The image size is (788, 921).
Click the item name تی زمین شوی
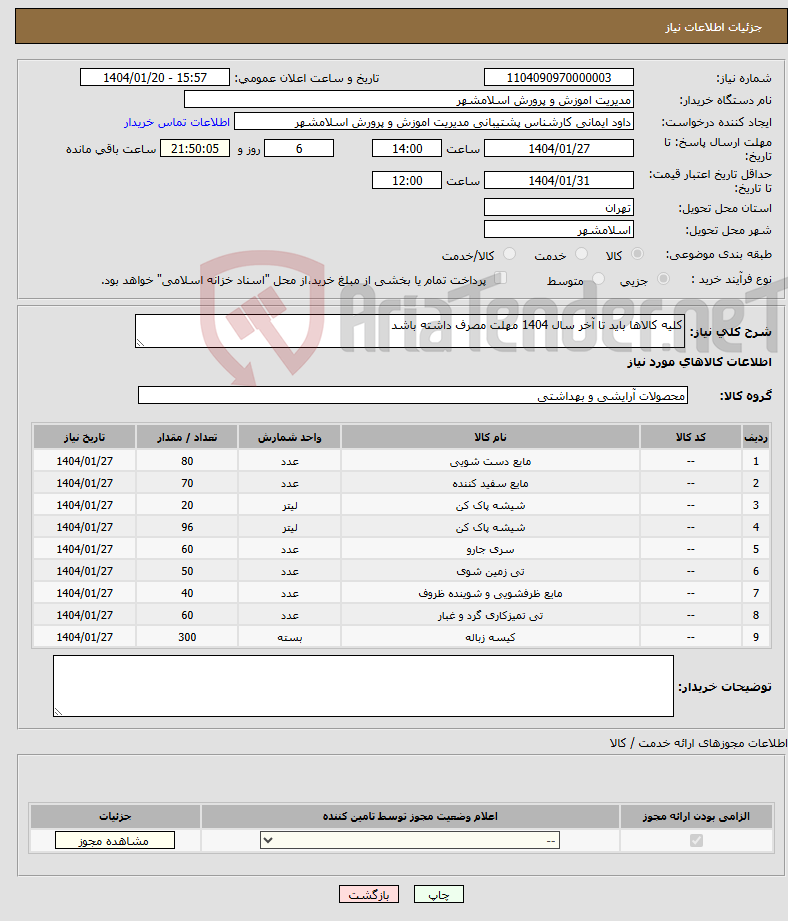tap(490, 572)
